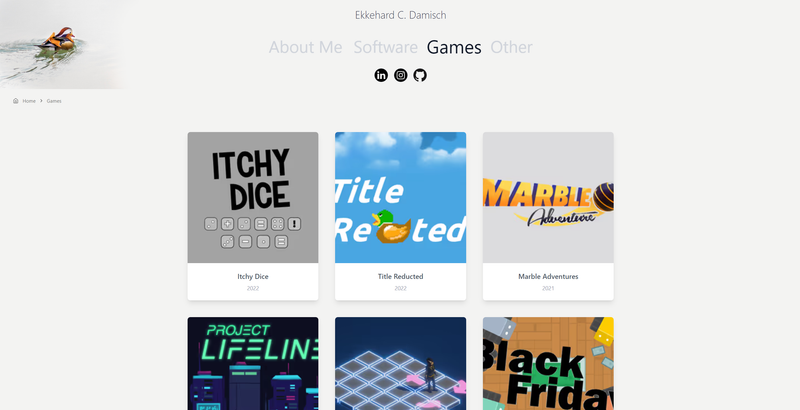Open the Other navigation tab
This screenshot has width=800, height=410.
(x=511, y=47)
